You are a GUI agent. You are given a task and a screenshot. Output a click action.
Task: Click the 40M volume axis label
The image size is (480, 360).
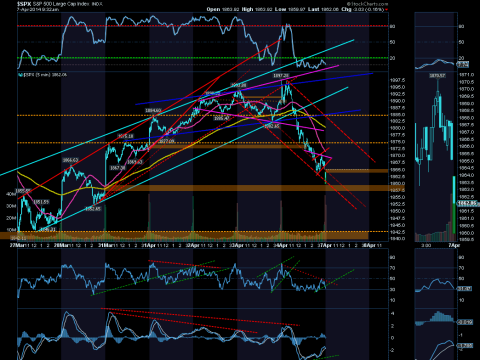click(x=11, y=194)
